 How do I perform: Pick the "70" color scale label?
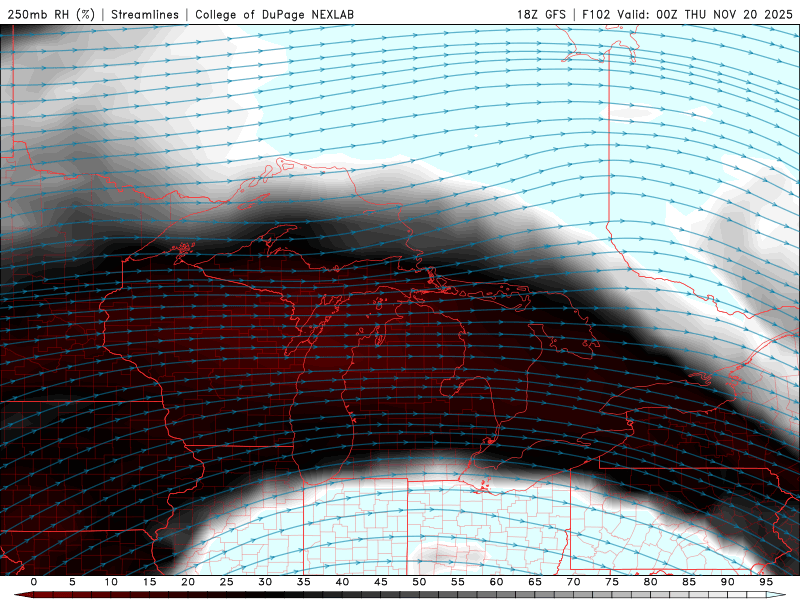(x=573, y=582)
